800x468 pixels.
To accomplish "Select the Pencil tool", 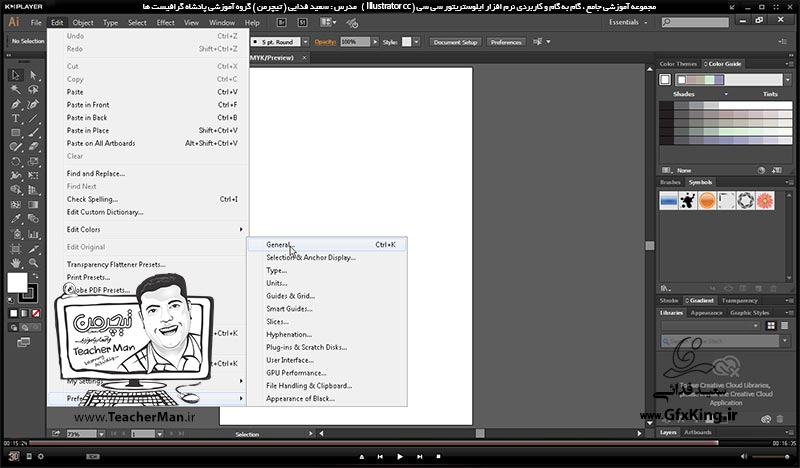I will tap(15, 147).
